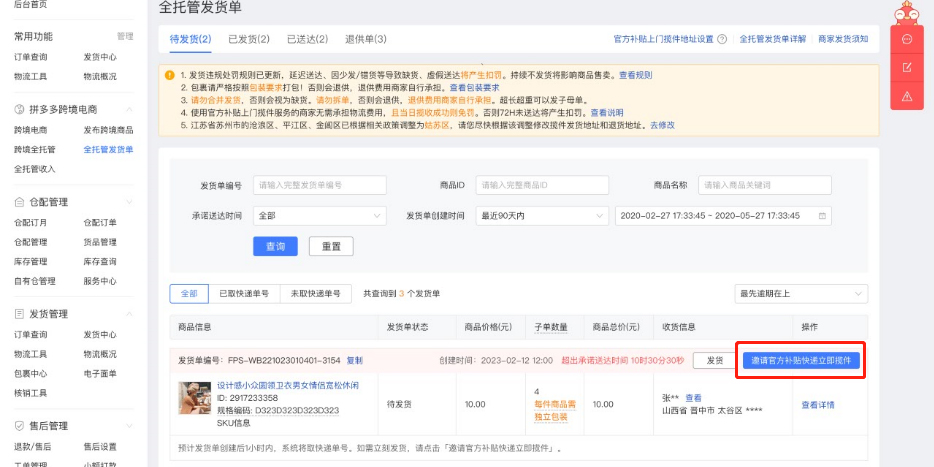The height and width of the screenshot is (467, 934).
Task: Open product title 设计感小众圆领卫衣男女情侣宽松休闲
Action: (288, 385)
